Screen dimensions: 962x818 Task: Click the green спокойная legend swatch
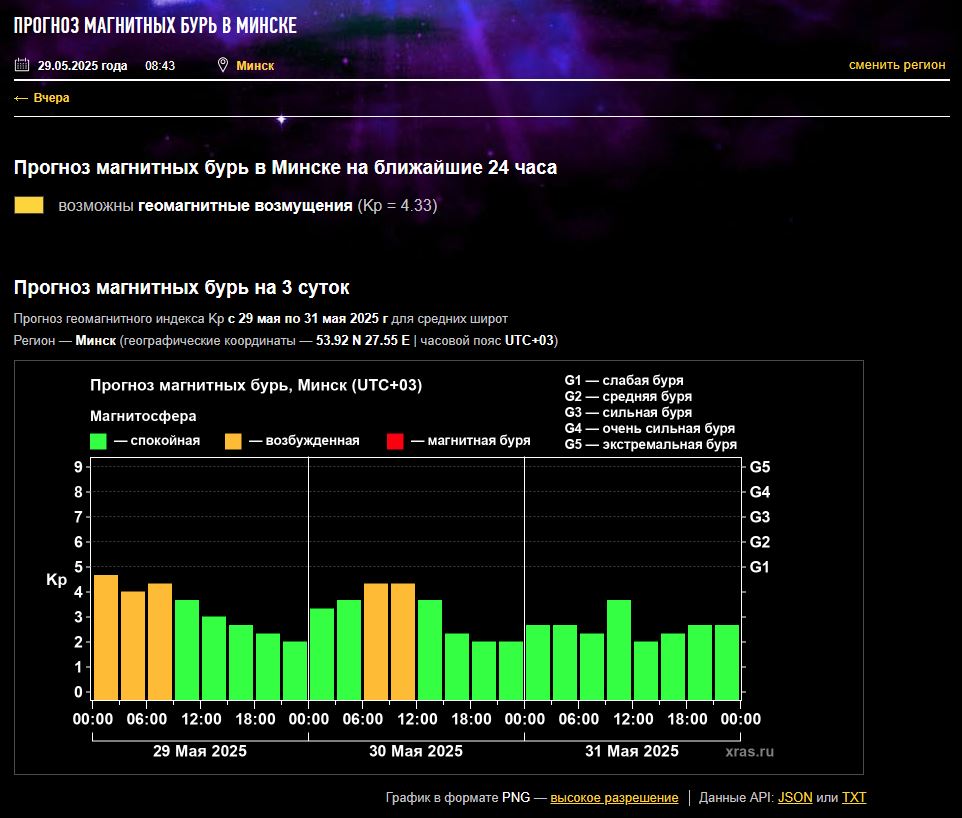pos(98,441)
